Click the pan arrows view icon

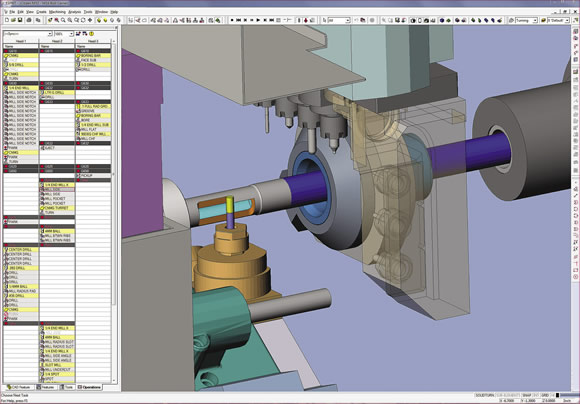(x=90, y=20)
